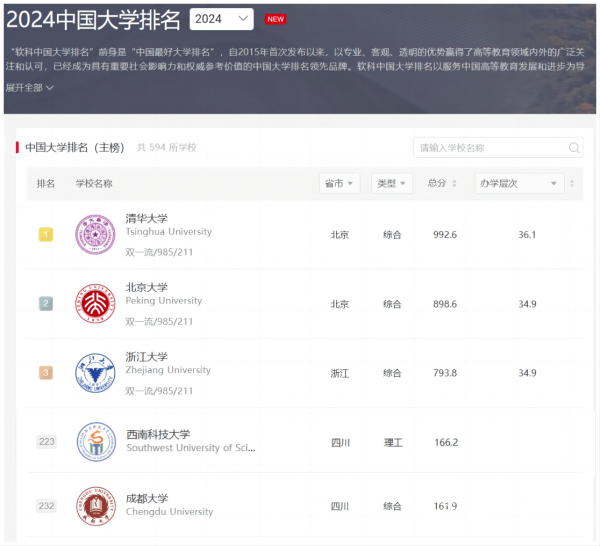Open the 2024 year dropdown
Viewport: 600px width, 546px height.
[x=221, y=19]
